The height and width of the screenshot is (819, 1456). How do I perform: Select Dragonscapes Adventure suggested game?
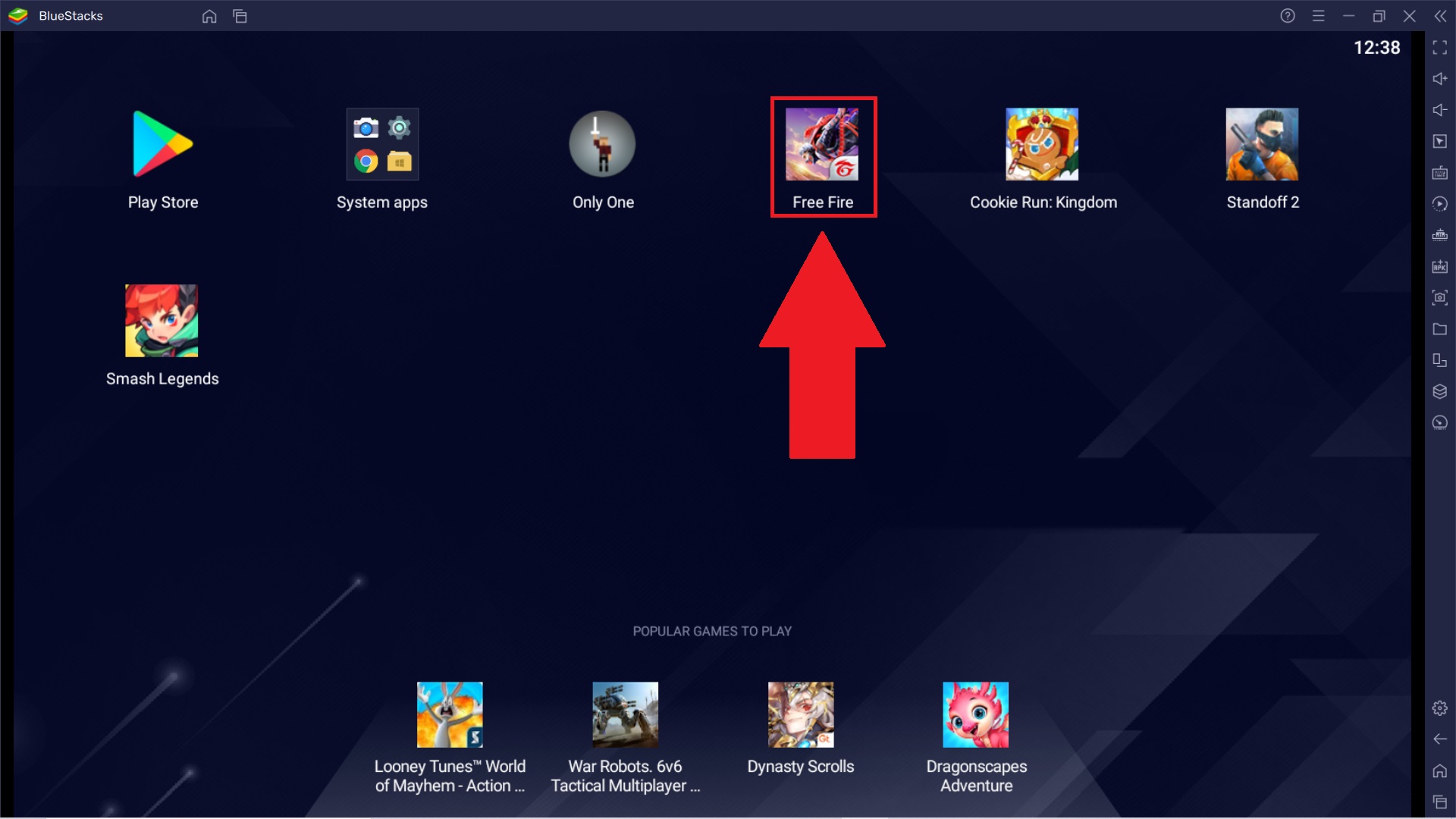tap(976, 715)
